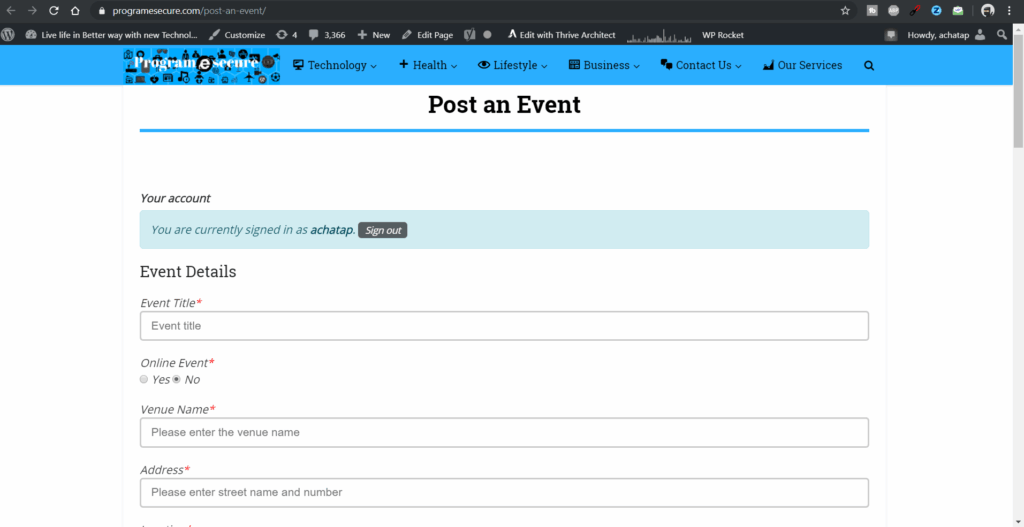This screenshot has width=1024, height=527.
Task: Open the WordPress logo admin menu
Action: tap(8, 35)
